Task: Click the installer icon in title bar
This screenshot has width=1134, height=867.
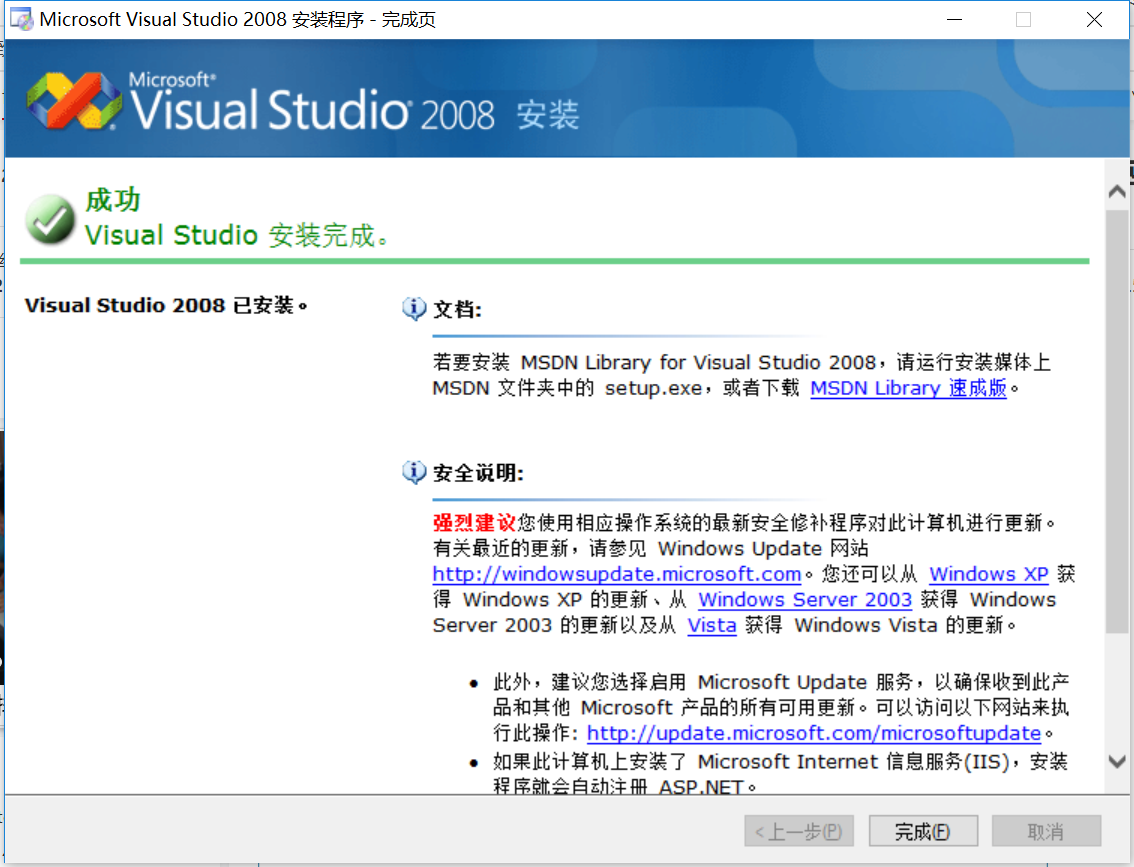Action: 21,20
